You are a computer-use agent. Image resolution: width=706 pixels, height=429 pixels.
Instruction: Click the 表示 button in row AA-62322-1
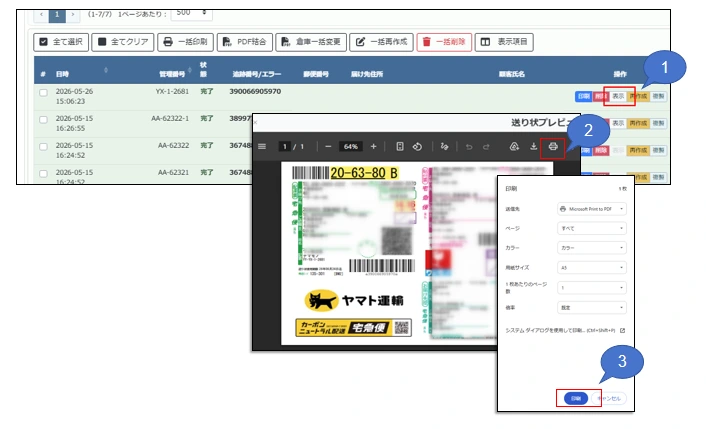click(x=618, y=123)
